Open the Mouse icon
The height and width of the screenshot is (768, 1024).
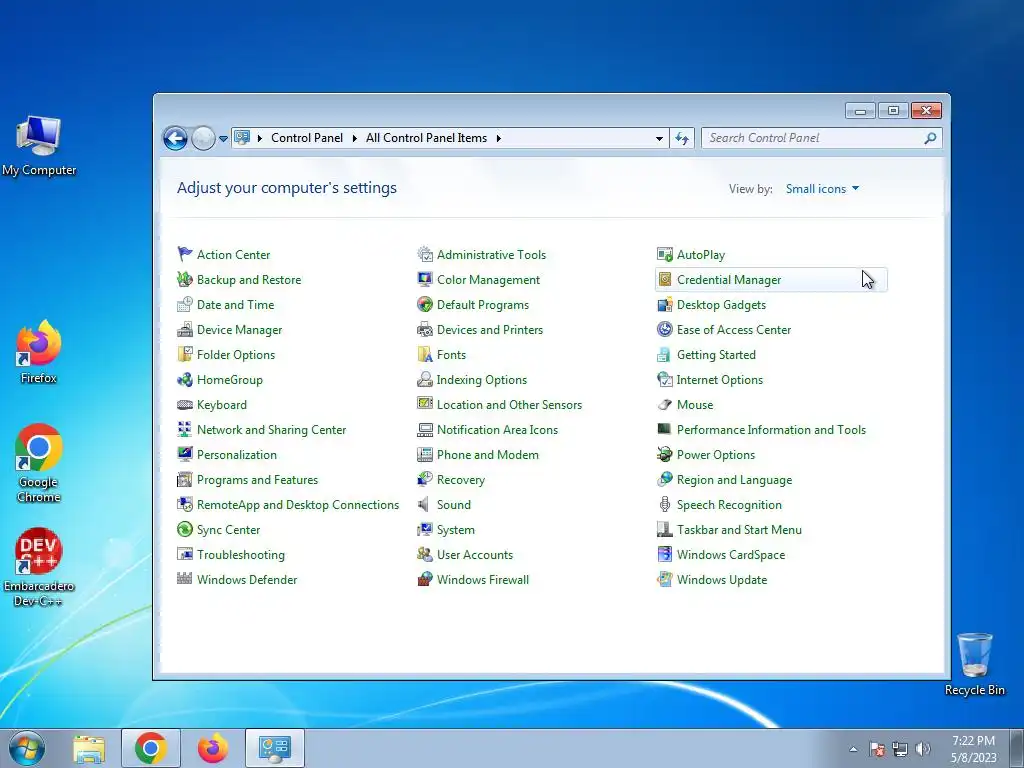click(x=665, y=404)
